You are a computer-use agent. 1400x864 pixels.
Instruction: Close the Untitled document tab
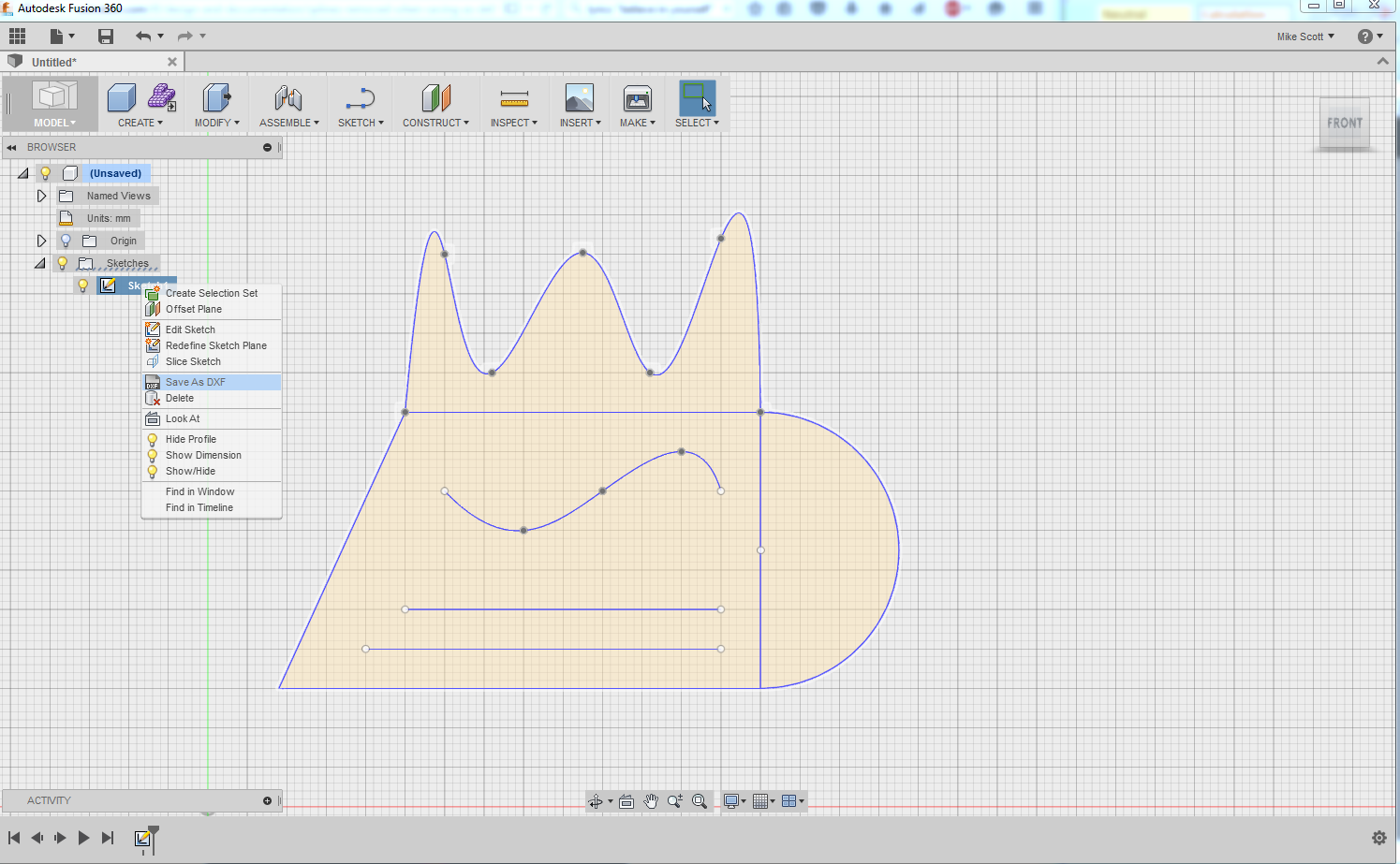coord(172,62)
